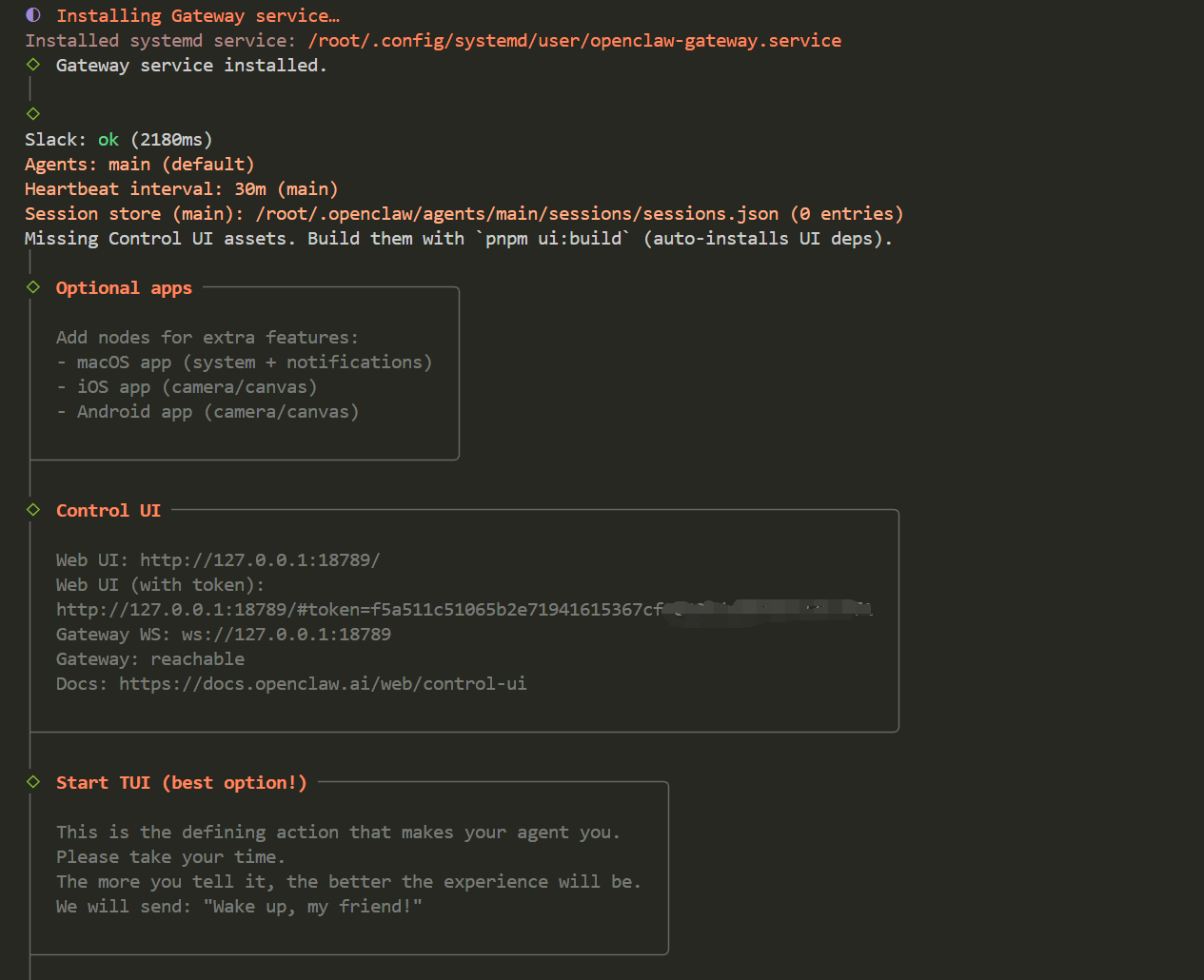Click the "Wake up, my friend!" message text
The image size is (1204, 980).
pyautogui.click(x=312, y=907)
